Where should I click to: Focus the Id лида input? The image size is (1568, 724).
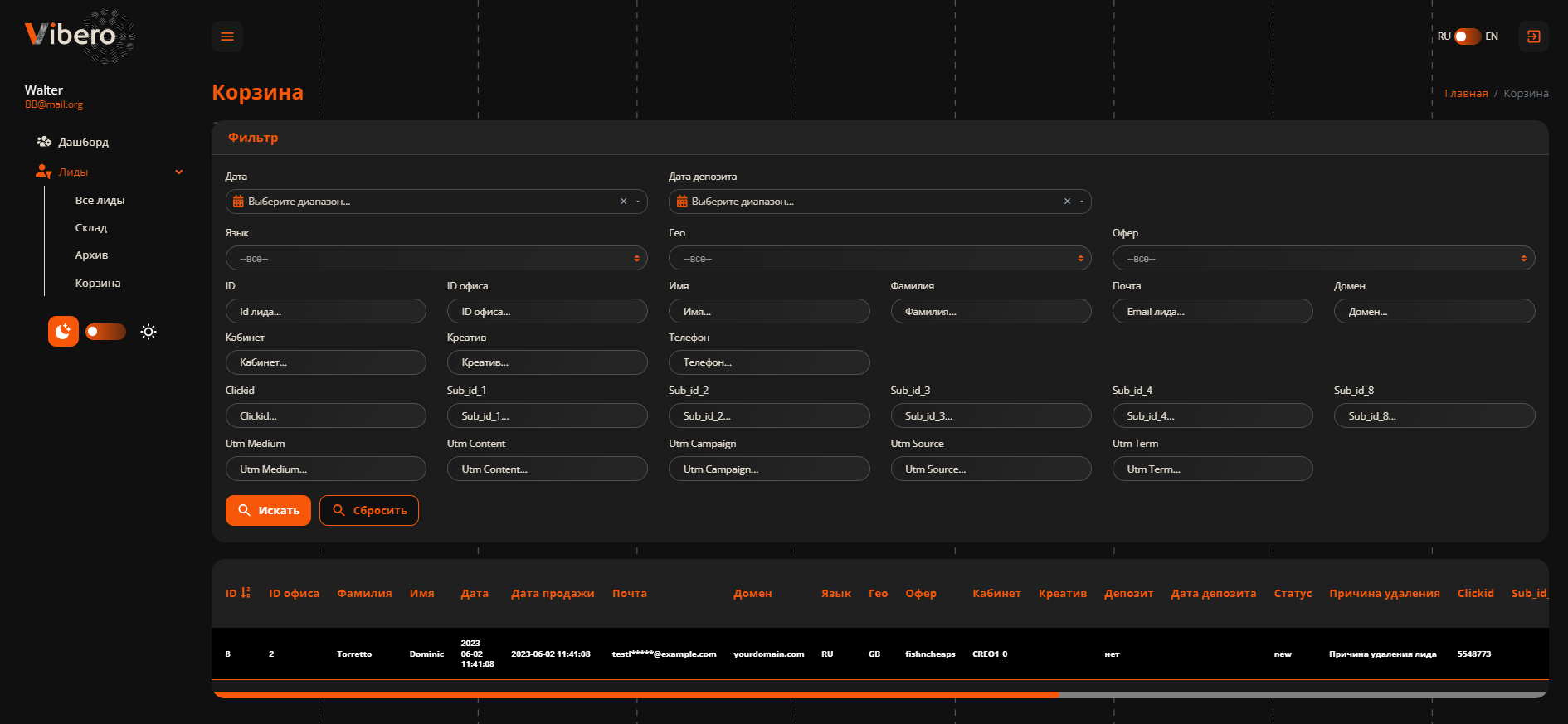(x=325, y=312)
